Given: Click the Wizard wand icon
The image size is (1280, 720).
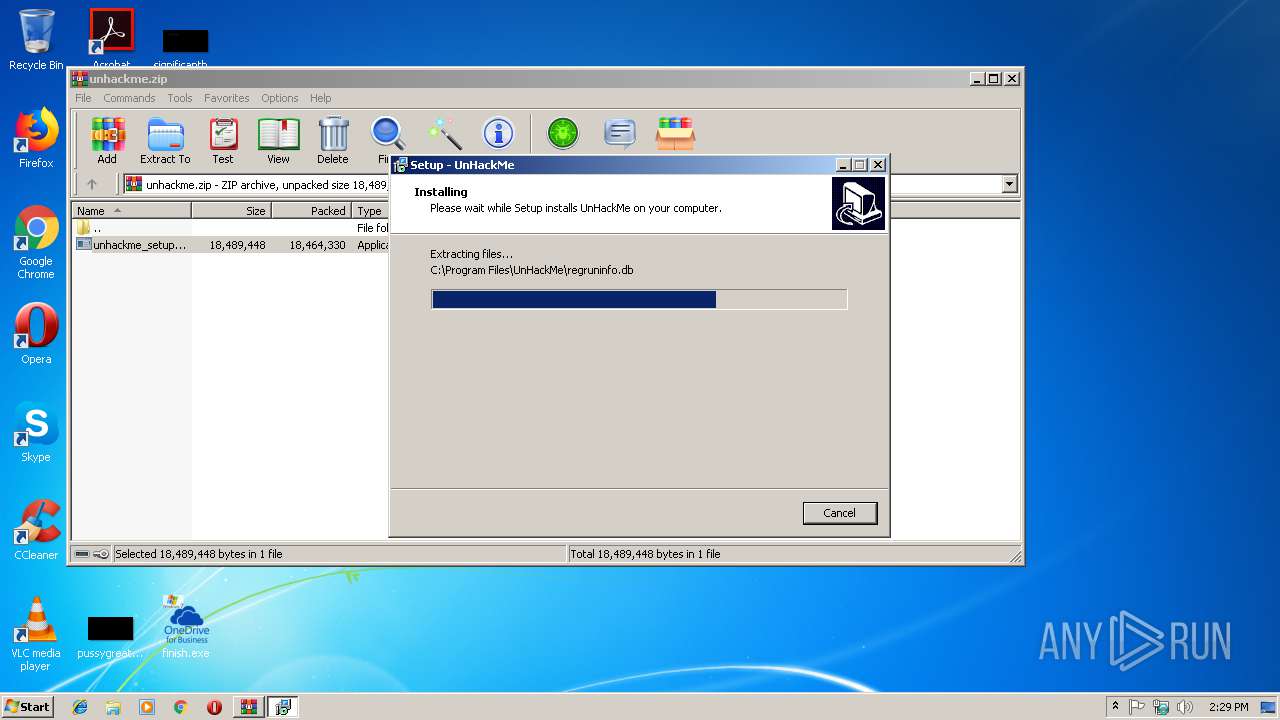Looking at the screenshot, I should point(444,133).
